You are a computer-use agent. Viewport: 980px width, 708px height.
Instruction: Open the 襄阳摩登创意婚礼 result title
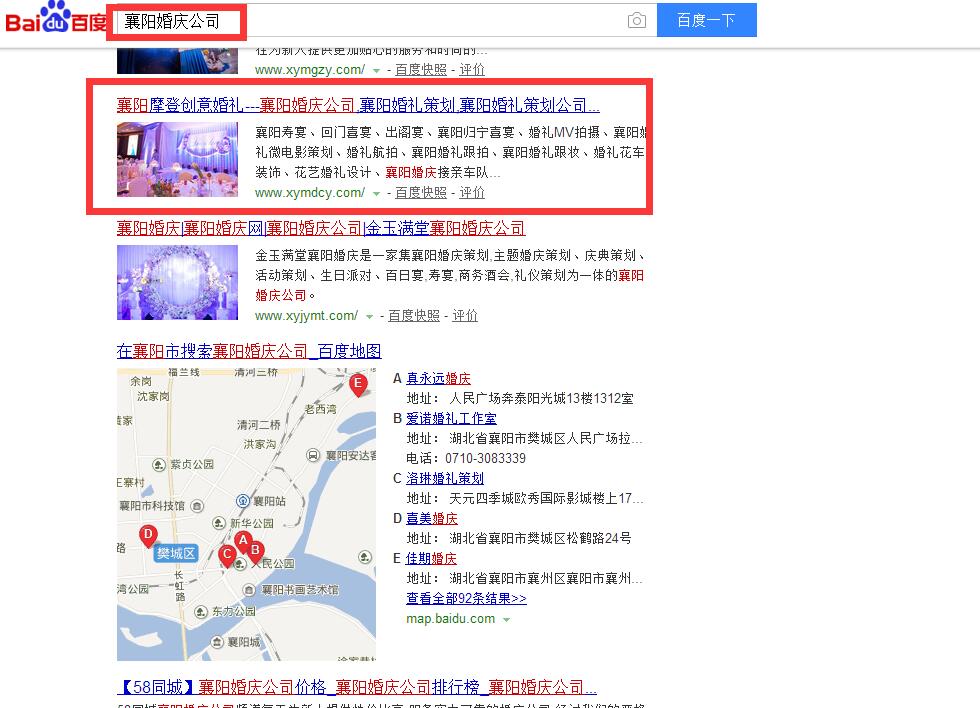pyautogui.click(x=358, y=105)
